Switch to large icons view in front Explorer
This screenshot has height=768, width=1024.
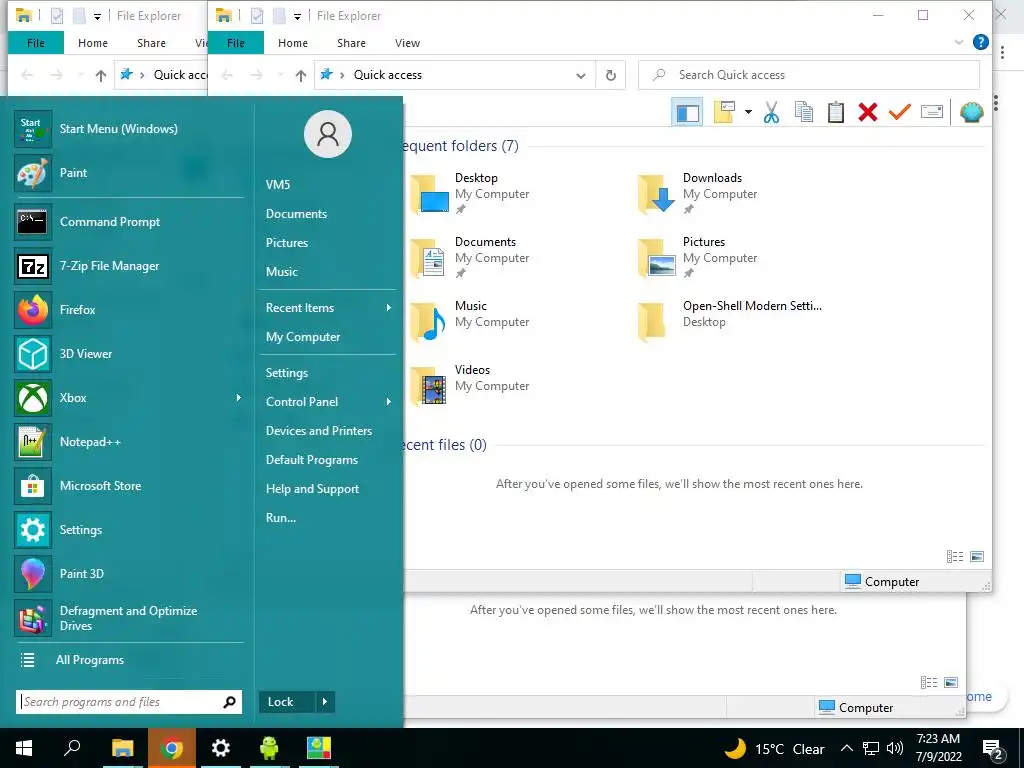(x=977, y=556)
